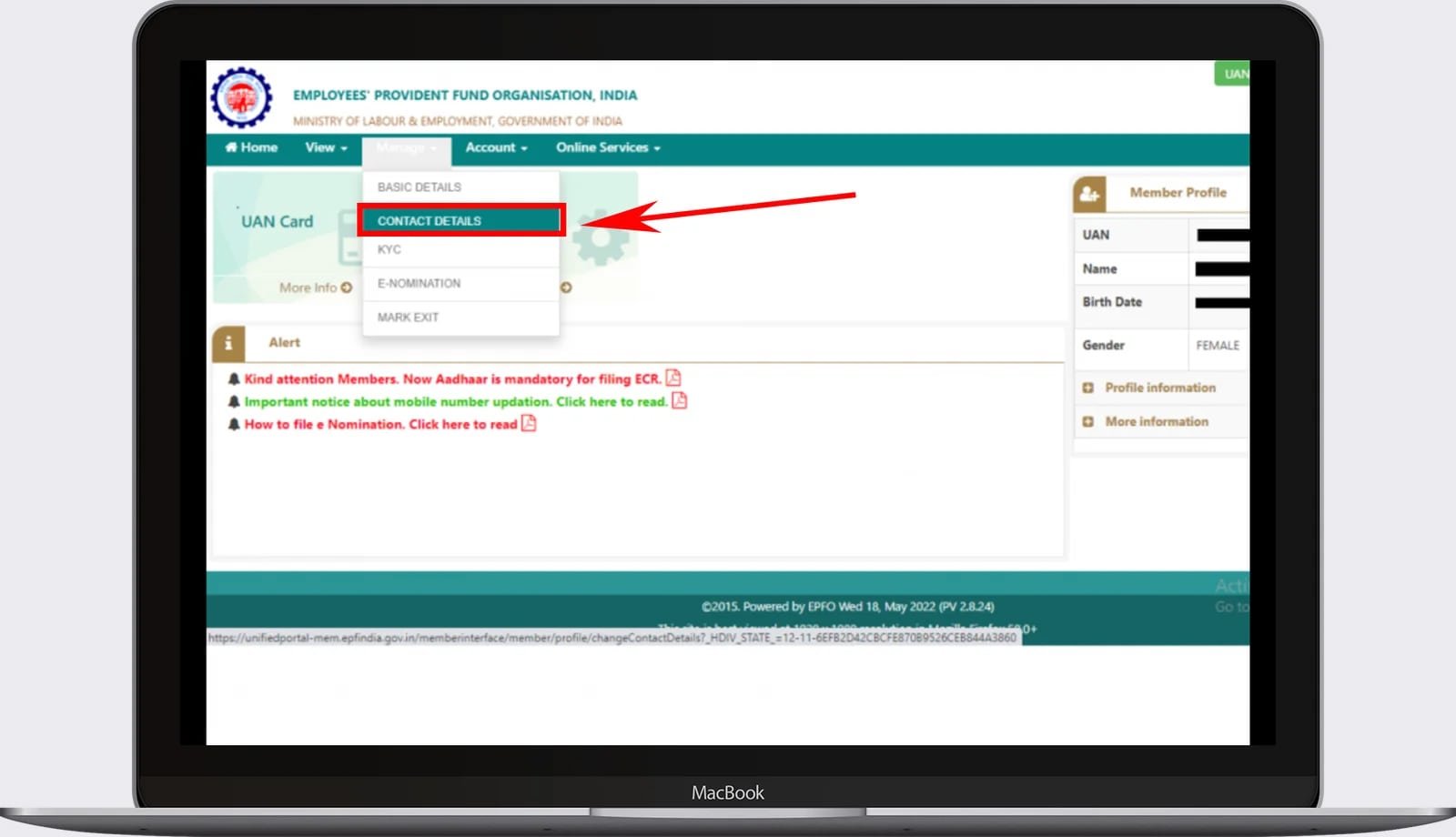Click the Member Profile user icon
The width and height of the screenshot is (1456, 837).
[x=1089, y=194]
